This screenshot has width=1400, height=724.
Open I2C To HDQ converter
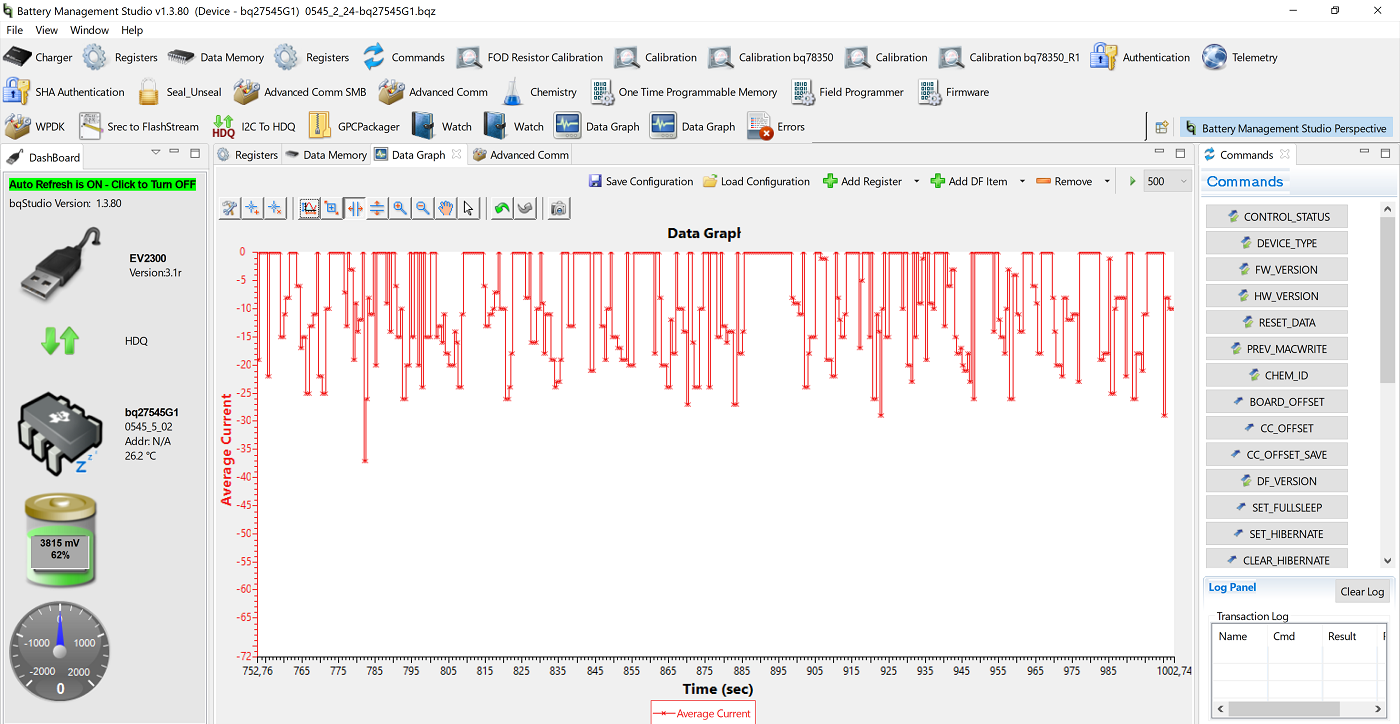(x=253, y=127)
